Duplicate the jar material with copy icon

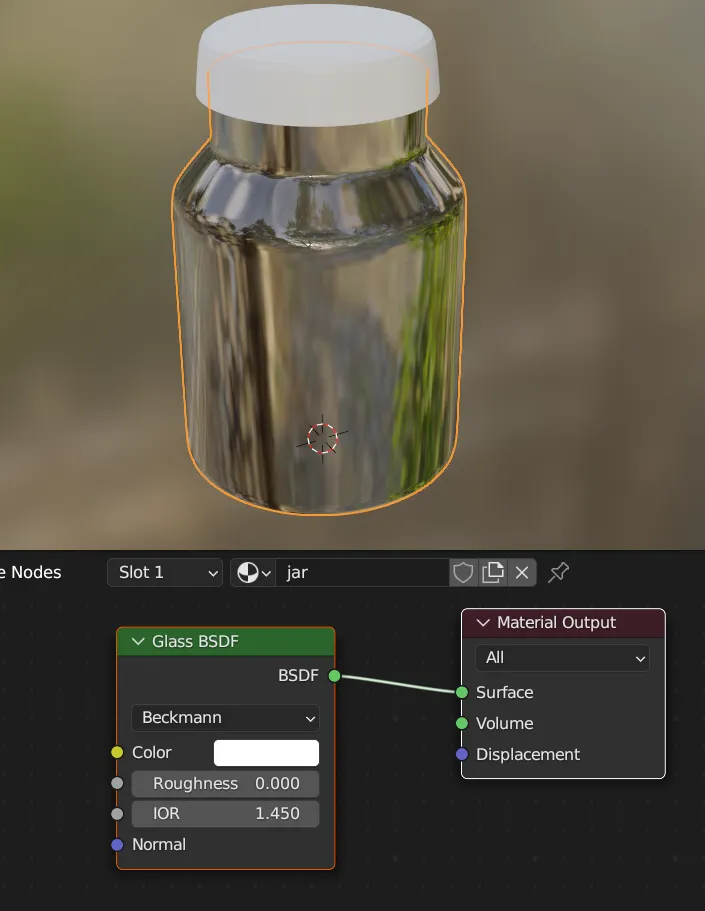(493, 573)
